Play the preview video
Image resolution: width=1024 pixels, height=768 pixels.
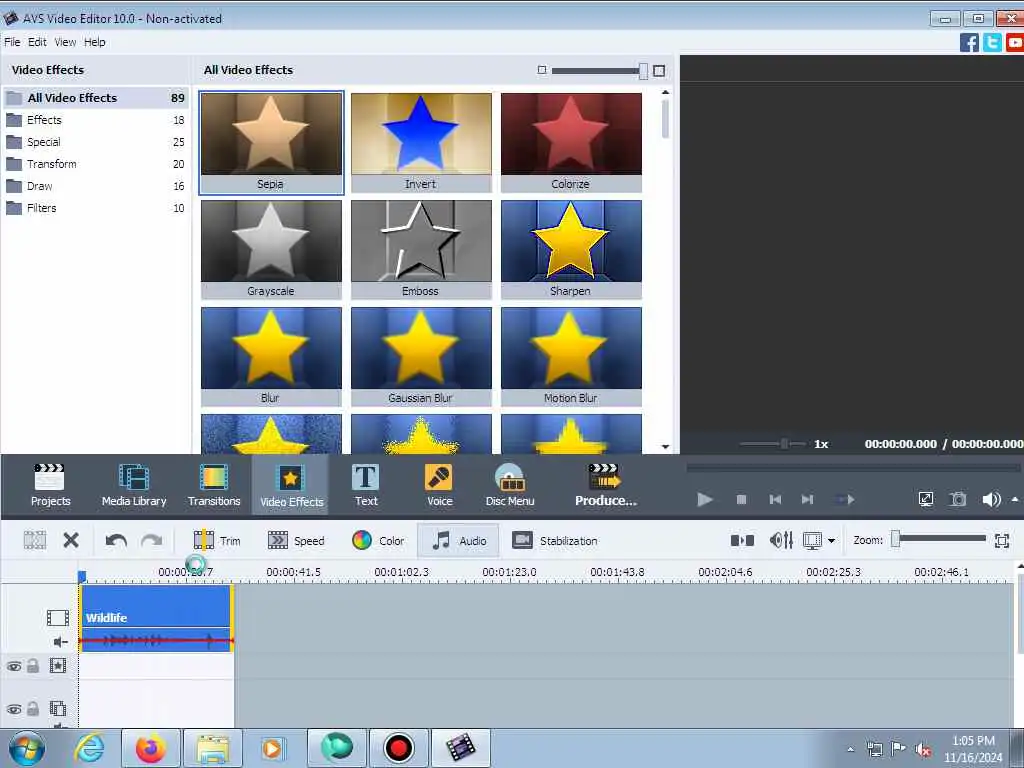pyautogui.click(x=705, y=500)
